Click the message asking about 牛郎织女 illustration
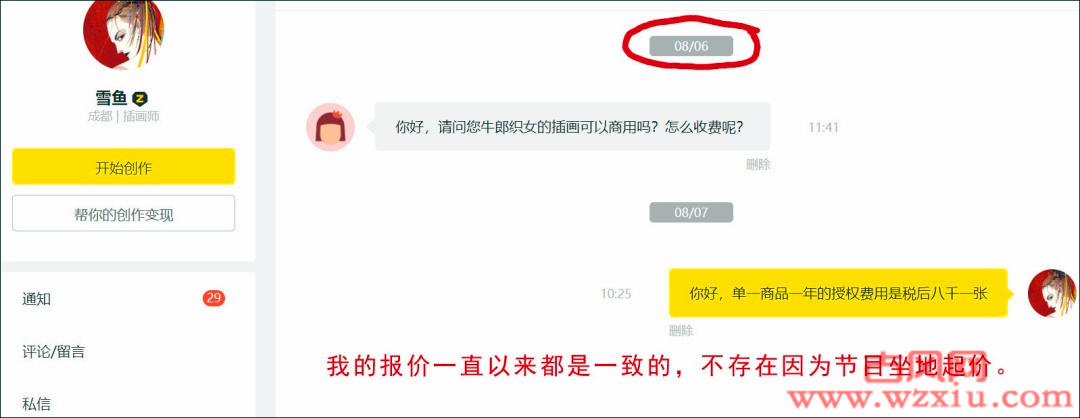Image resolution: width=1080 pixels, height=418 pixels. pos(572,127)
